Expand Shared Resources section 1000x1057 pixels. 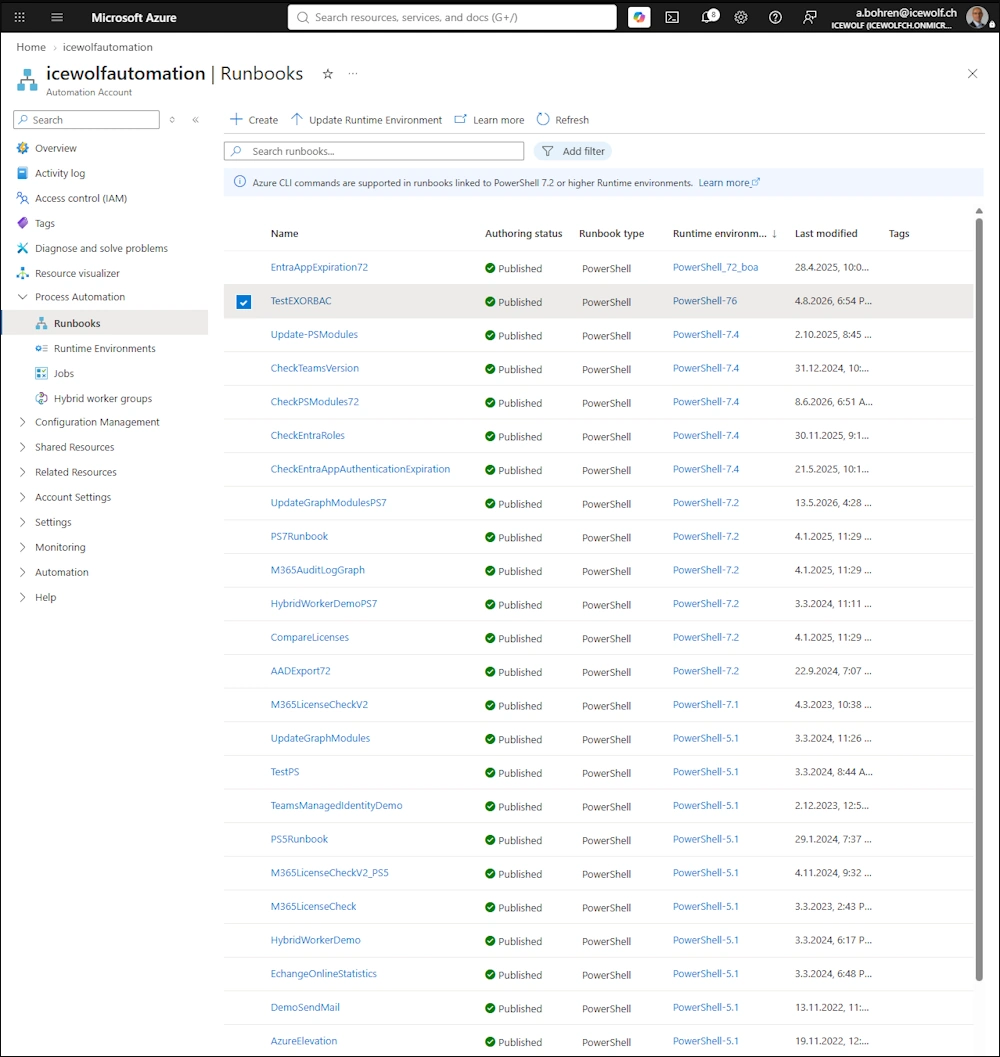tap(22, 447)
